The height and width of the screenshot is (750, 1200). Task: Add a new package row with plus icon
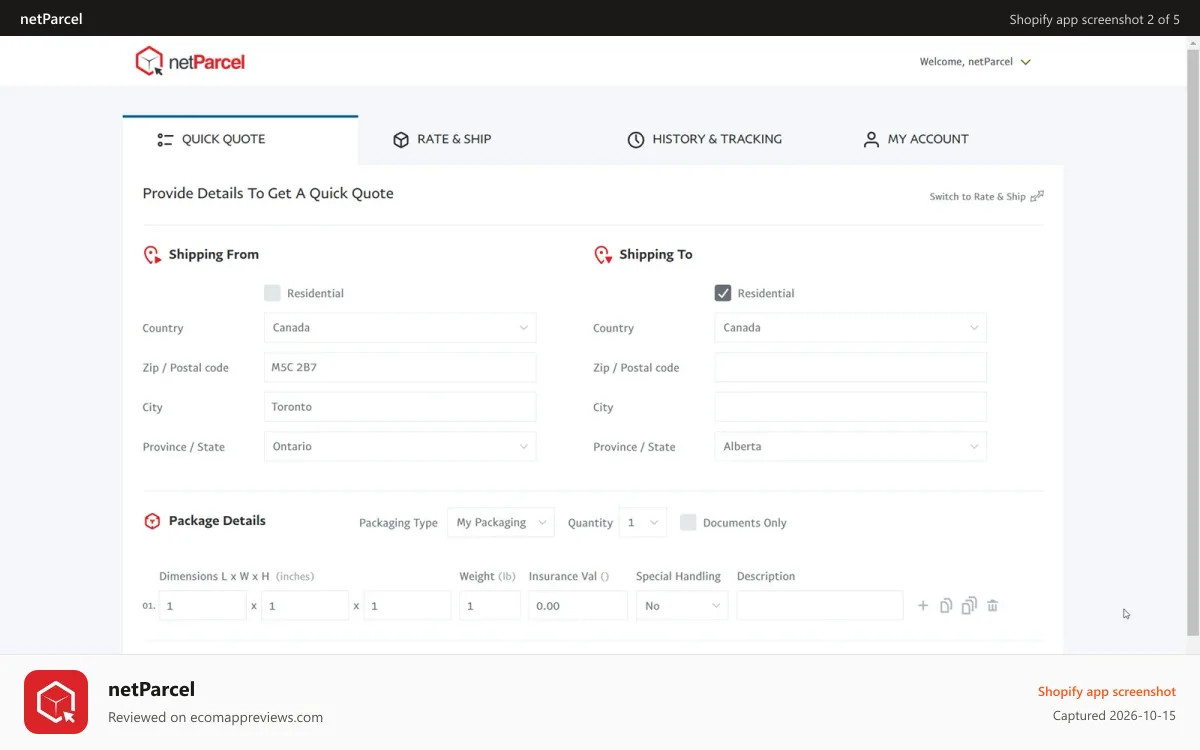[x=923, y=606]
